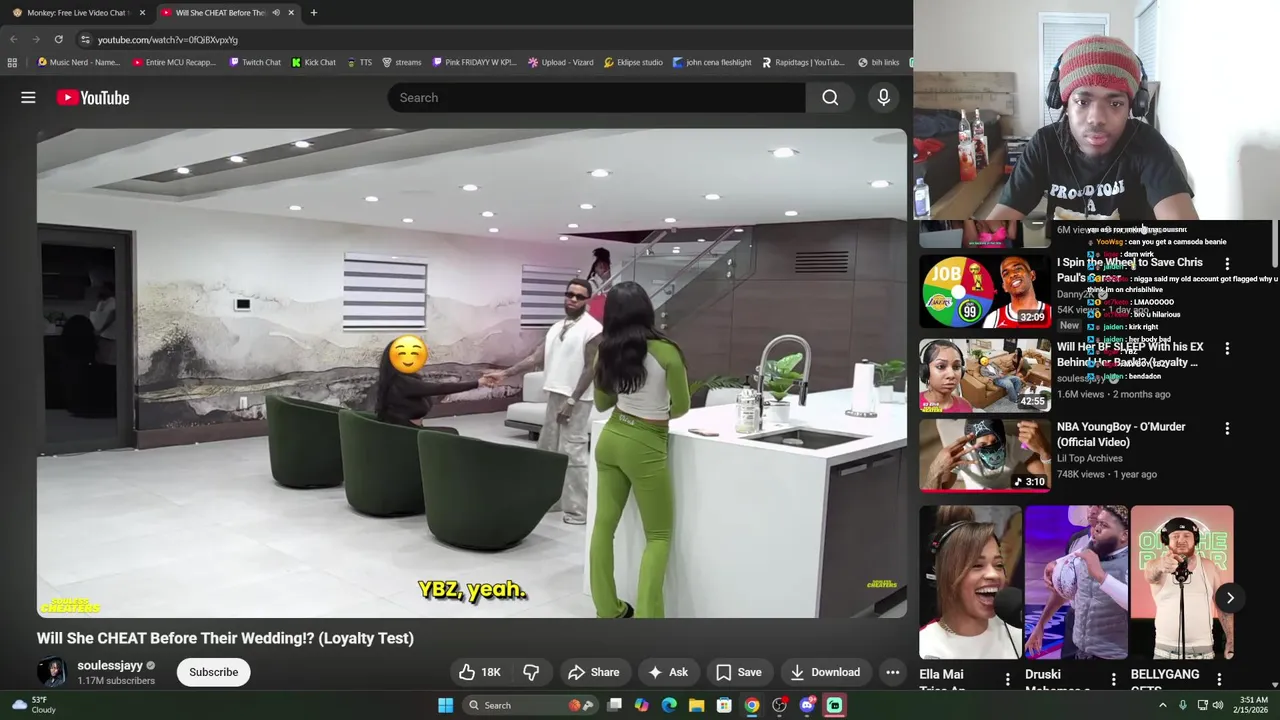Open Chrome apps grid in bookmarks bar
The image size is (1280, 720).
coord(12,62)
